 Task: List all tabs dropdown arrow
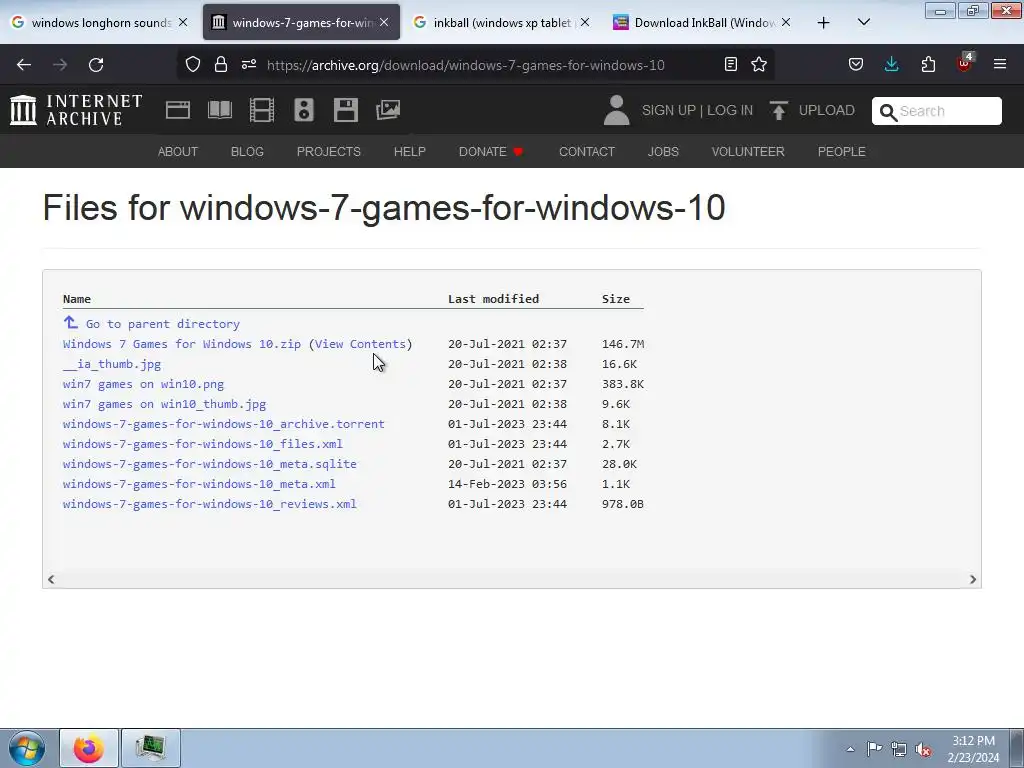coord(863,22)
